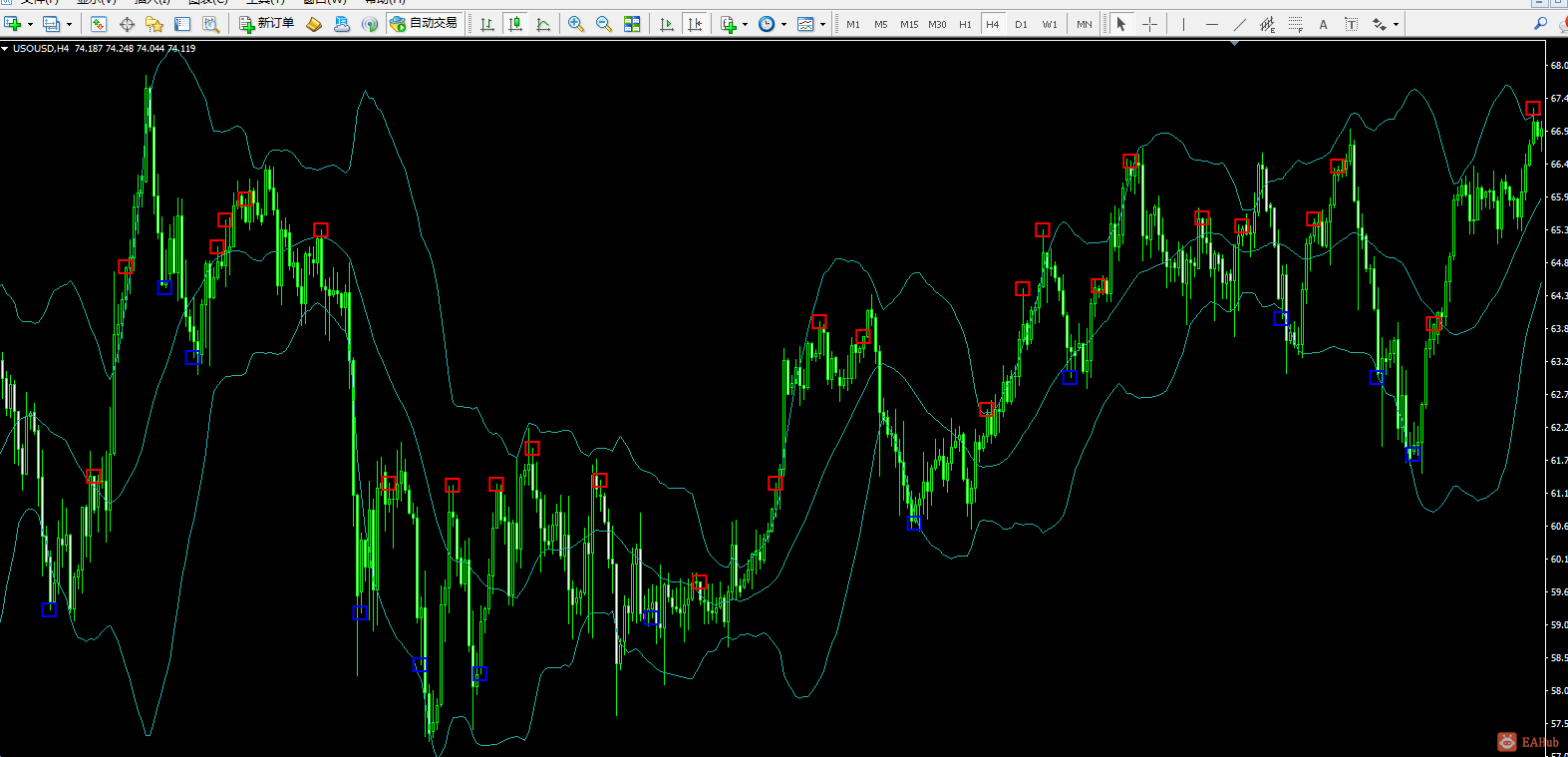Select the Fibonacci retracement tool

point(1295,24)
